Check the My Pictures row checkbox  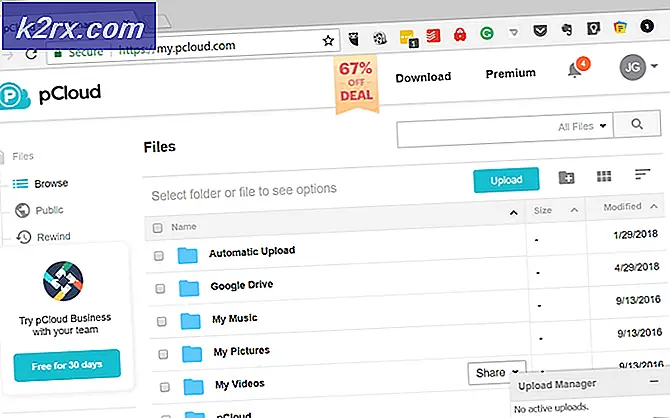(163, 354)
